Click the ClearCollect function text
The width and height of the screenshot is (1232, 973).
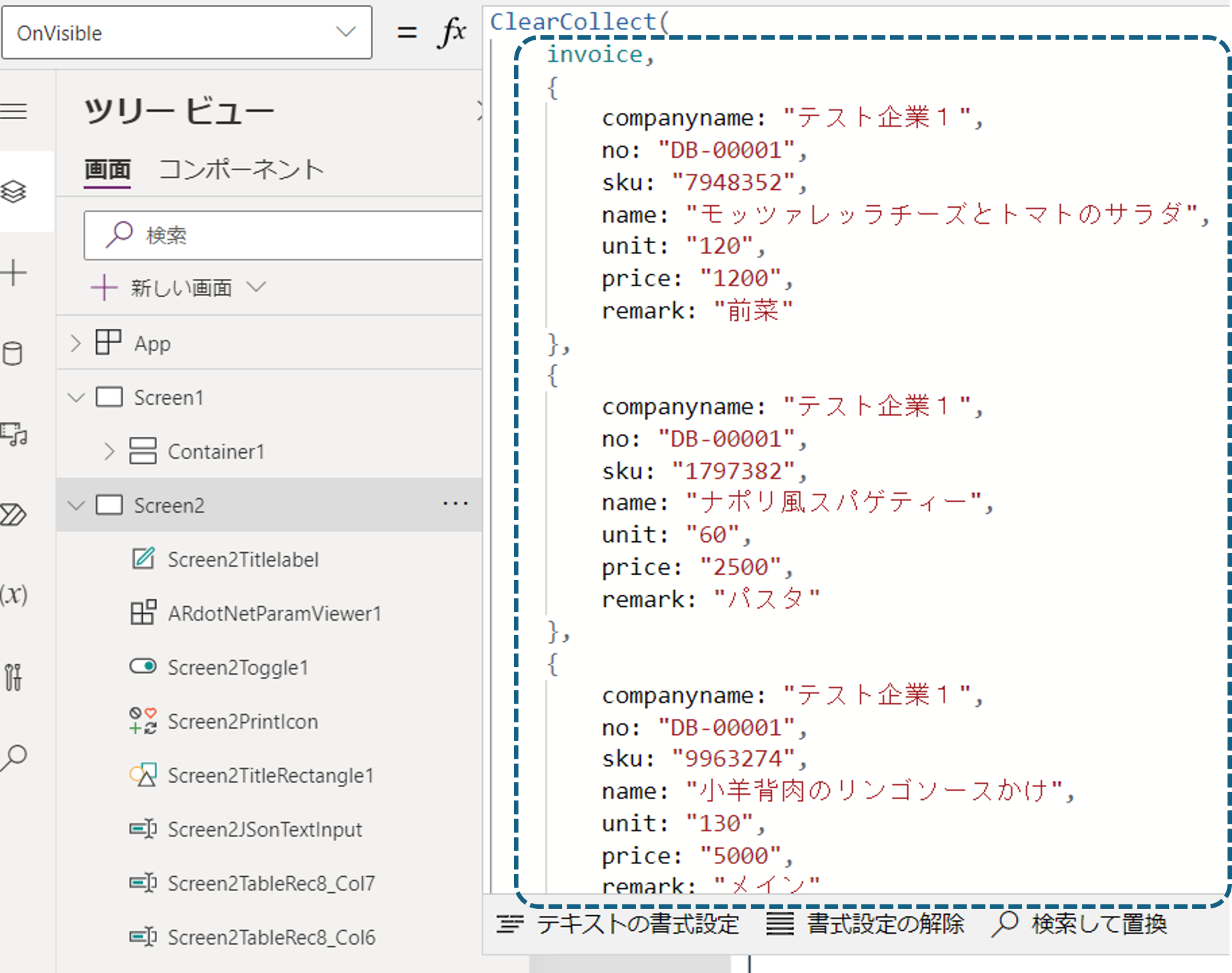tap(573, 22)
